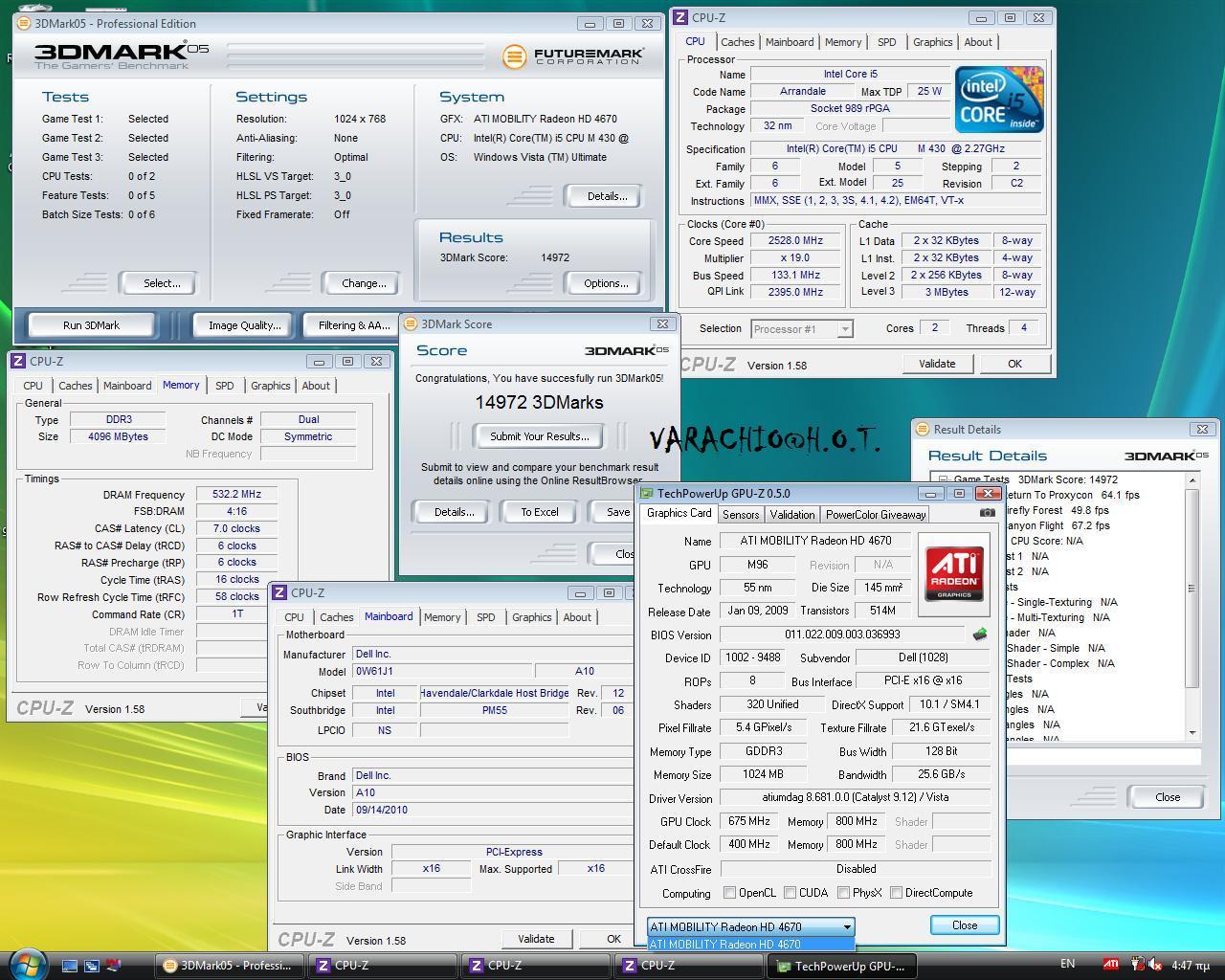The width and height of the screenshot is (1225, 980).
Task: Click the Image Quality... button in 3DMark05
Action: point(244,325)
